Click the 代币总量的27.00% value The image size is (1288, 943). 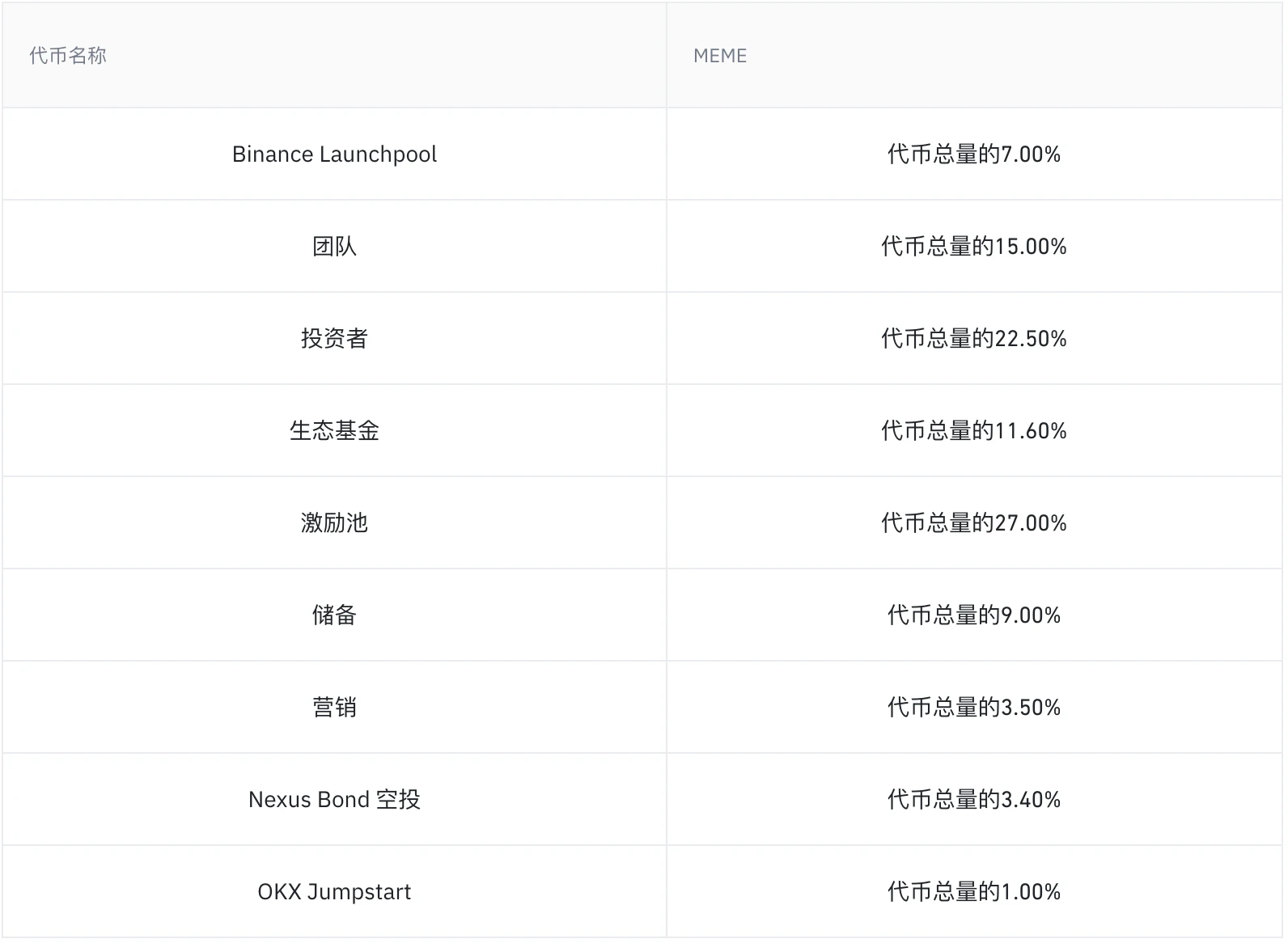pyautogui.click(x=973, y=523)
